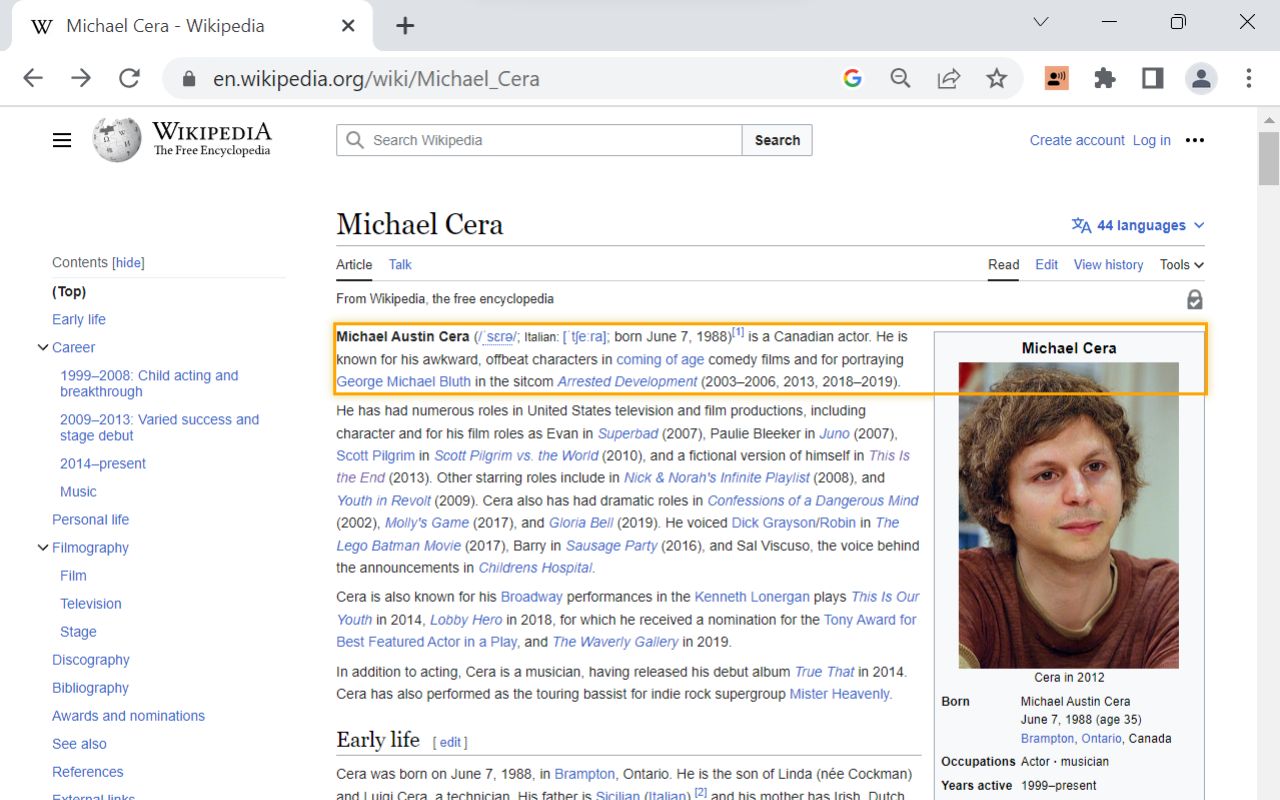Open Wikipedia's hamburger main menu

point(62,140)
